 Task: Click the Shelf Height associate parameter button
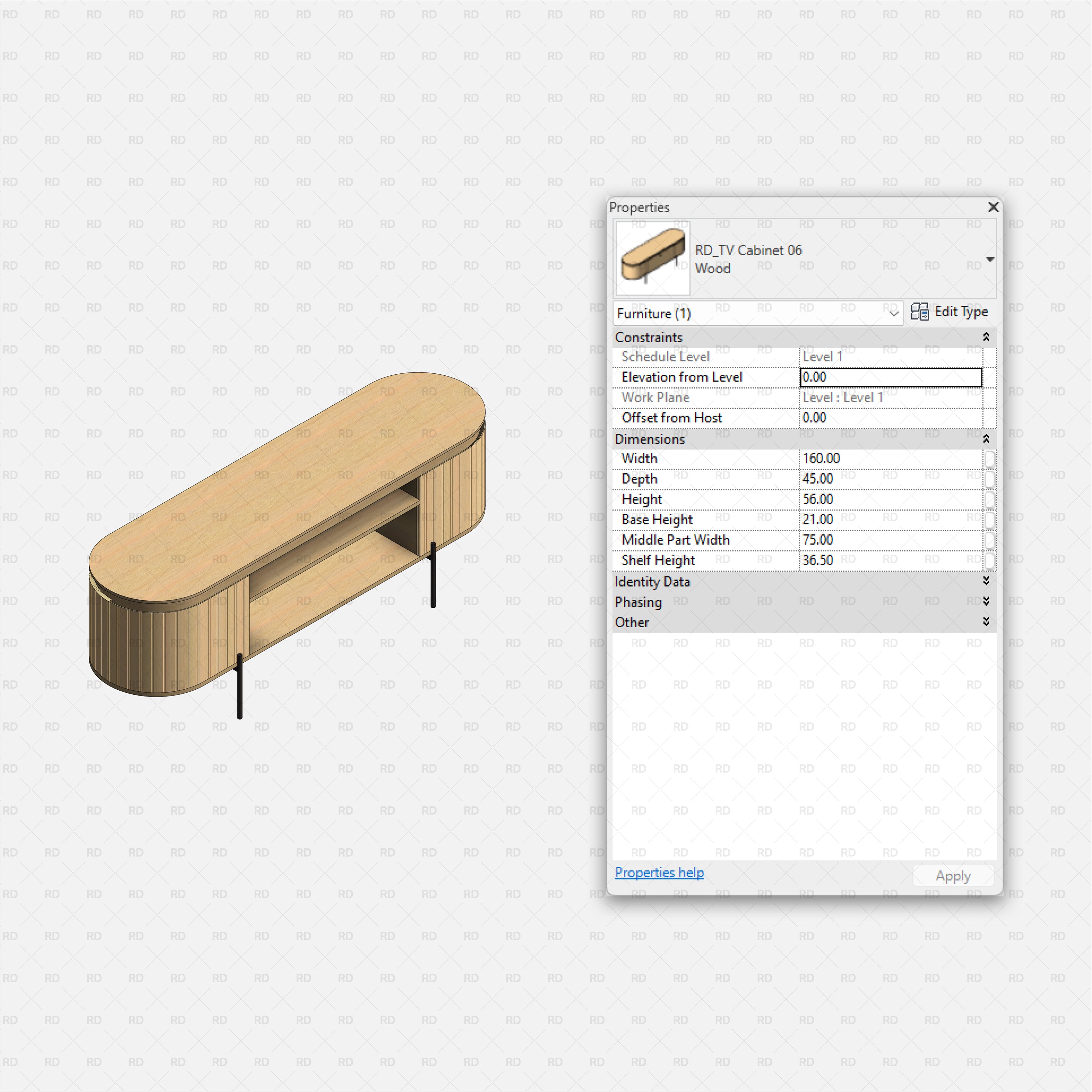pyautogui.click(x=989, y=560)
